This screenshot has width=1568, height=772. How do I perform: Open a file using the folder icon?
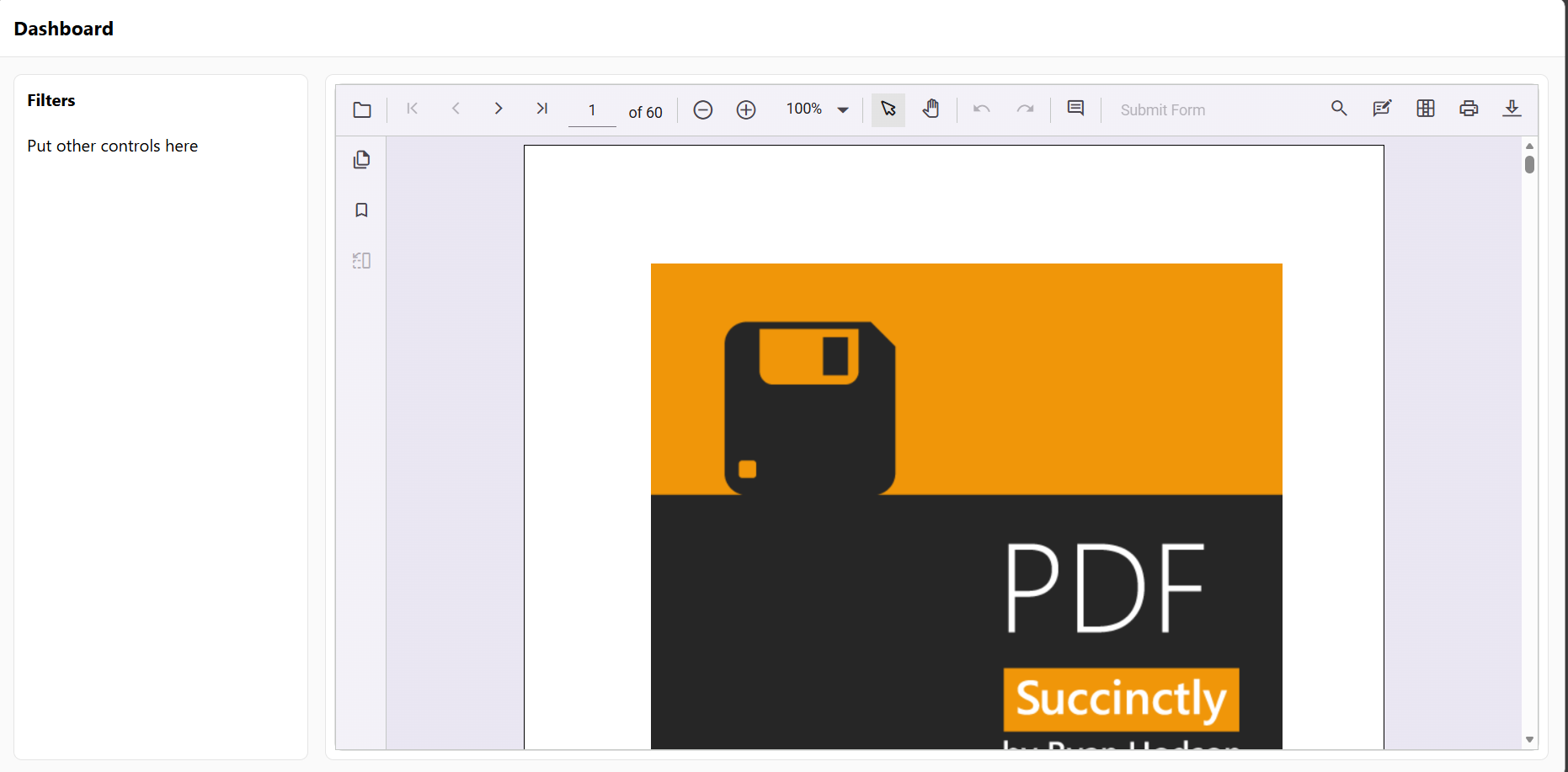[x=362, y=110]
